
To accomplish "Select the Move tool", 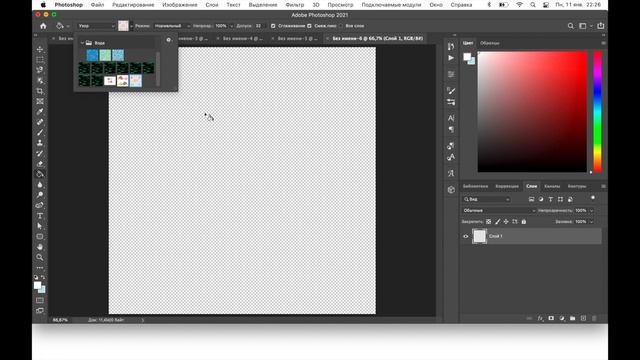I will point(40,49).
